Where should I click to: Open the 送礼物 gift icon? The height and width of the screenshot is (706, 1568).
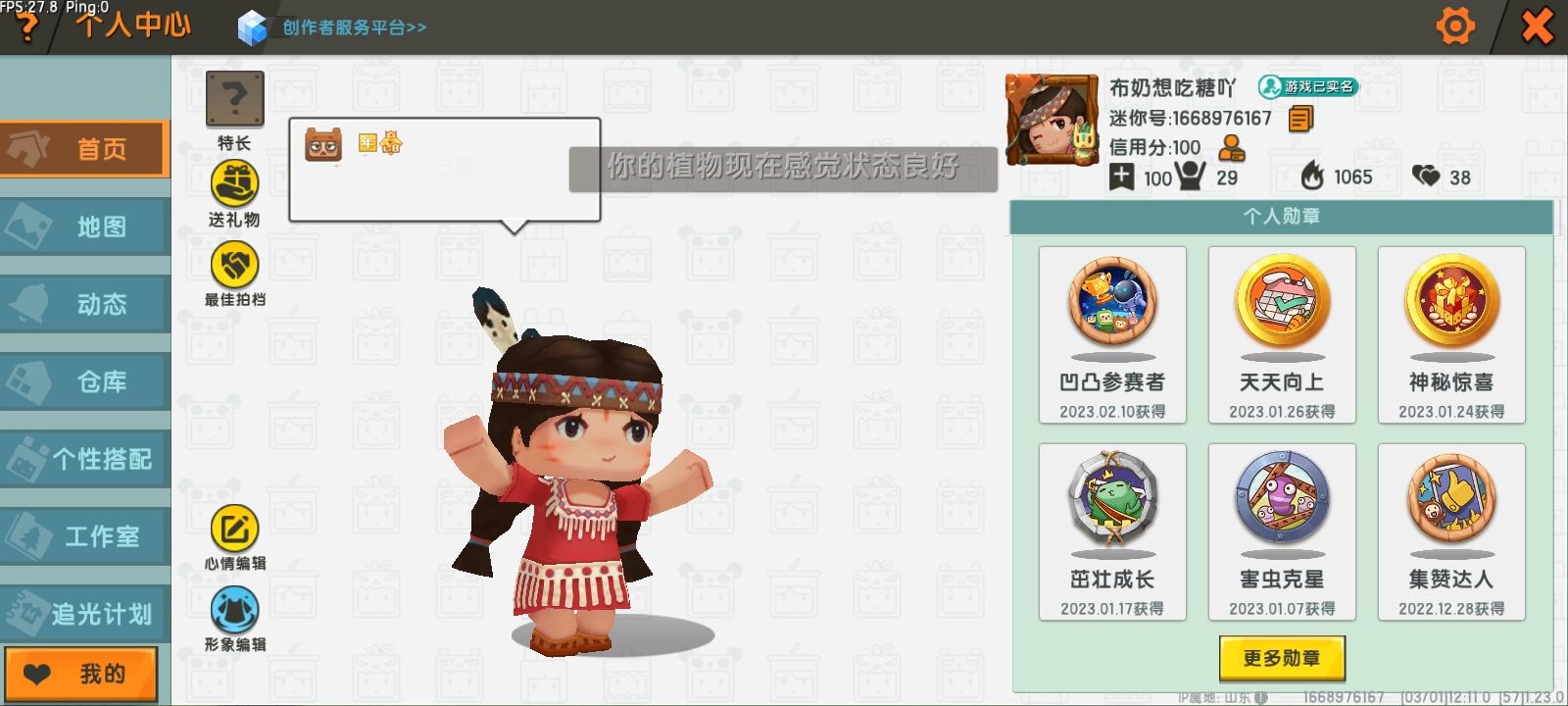(x=234, y=182)
